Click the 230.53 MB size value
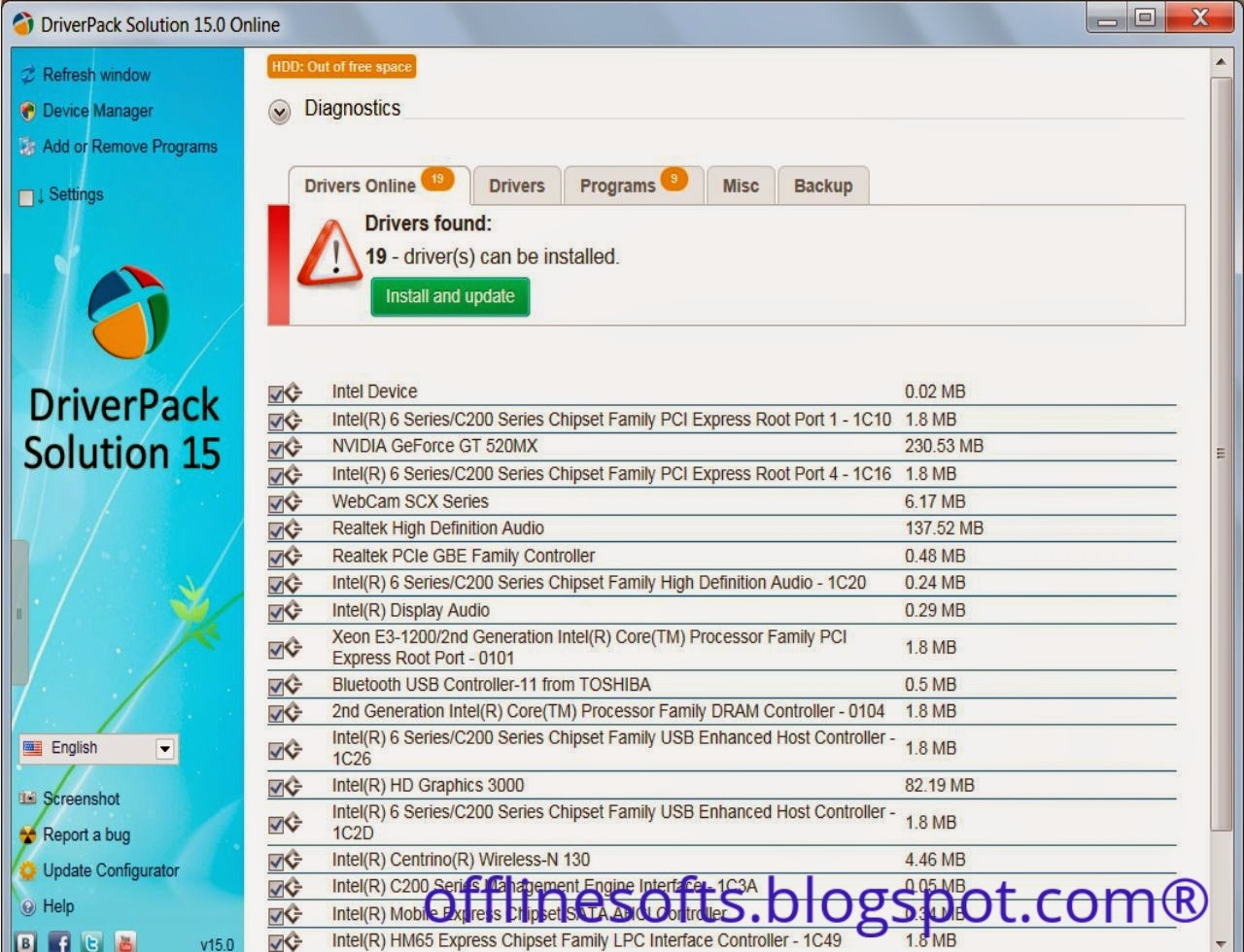The image size is (1244, 952). [x=944, y=446]
